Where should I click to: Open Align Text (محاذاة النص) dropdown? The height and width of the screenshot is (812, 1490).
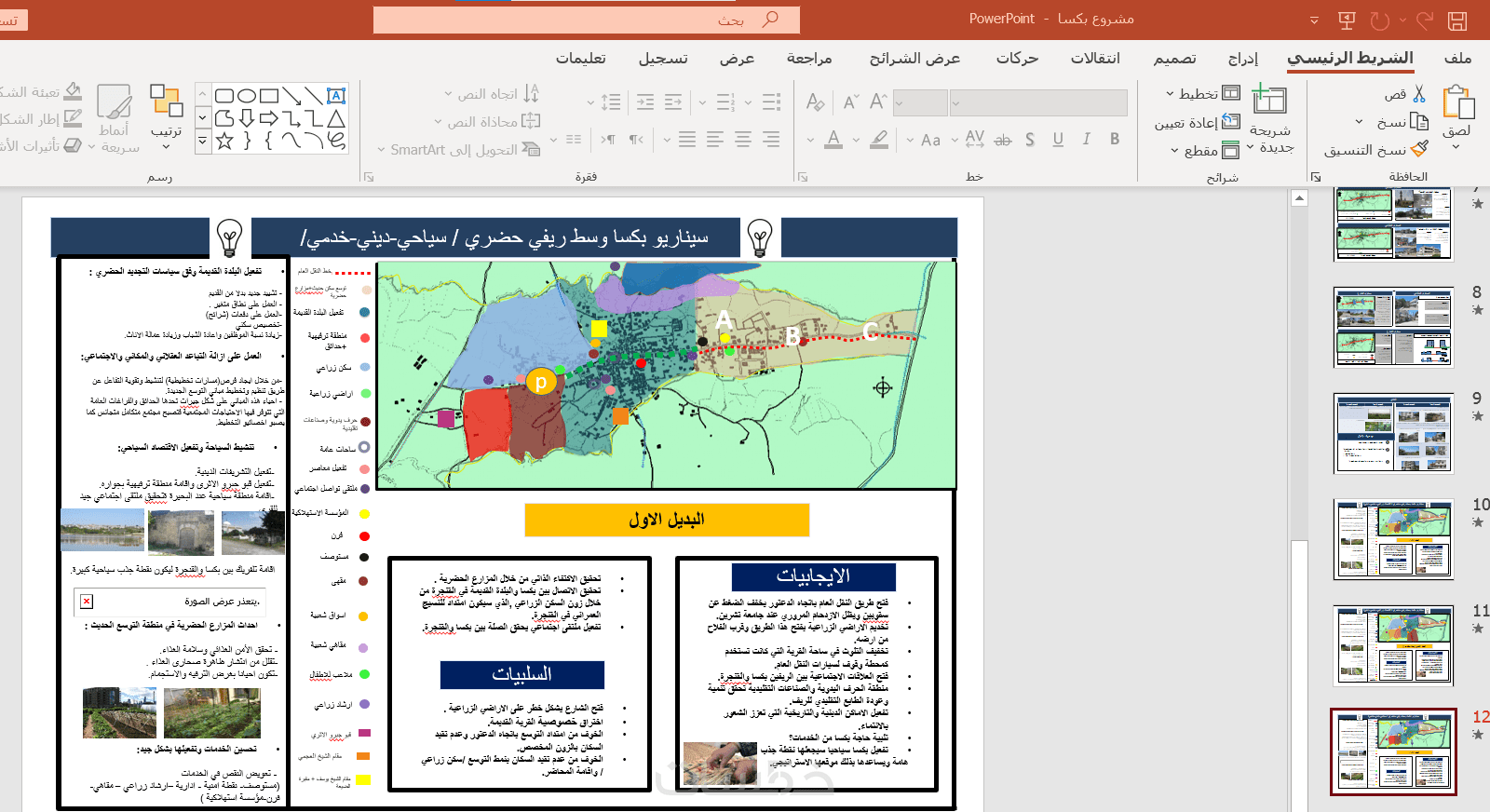[x=486, y=122]
